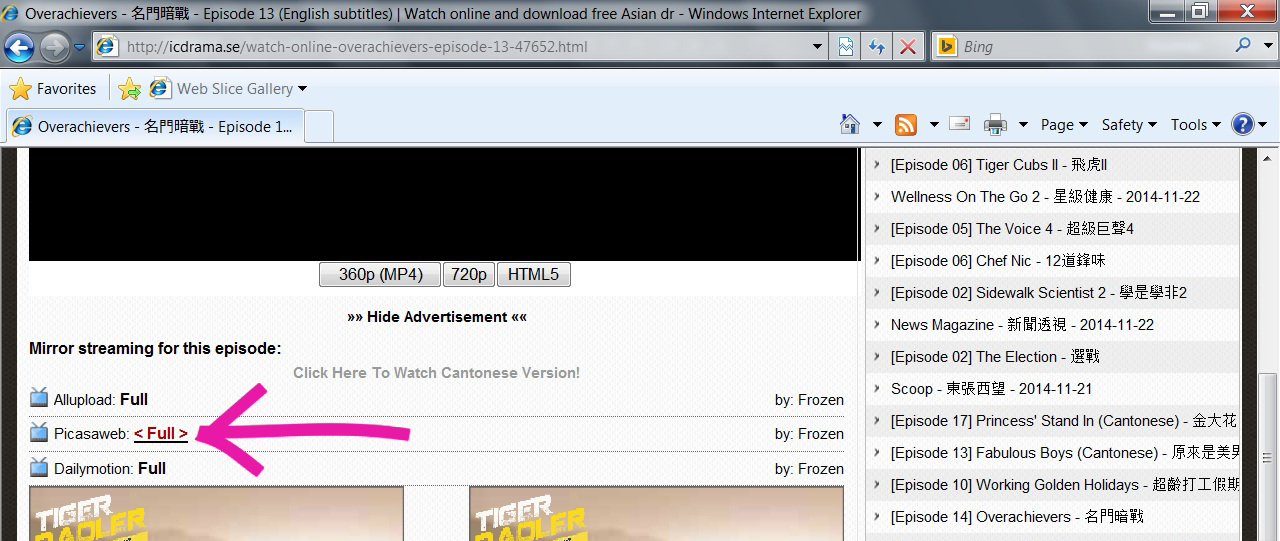The width and height of the screenshot is (1280, 541).
Task: Click the Home icon in command bar
Action: click(x=850, y=124)
